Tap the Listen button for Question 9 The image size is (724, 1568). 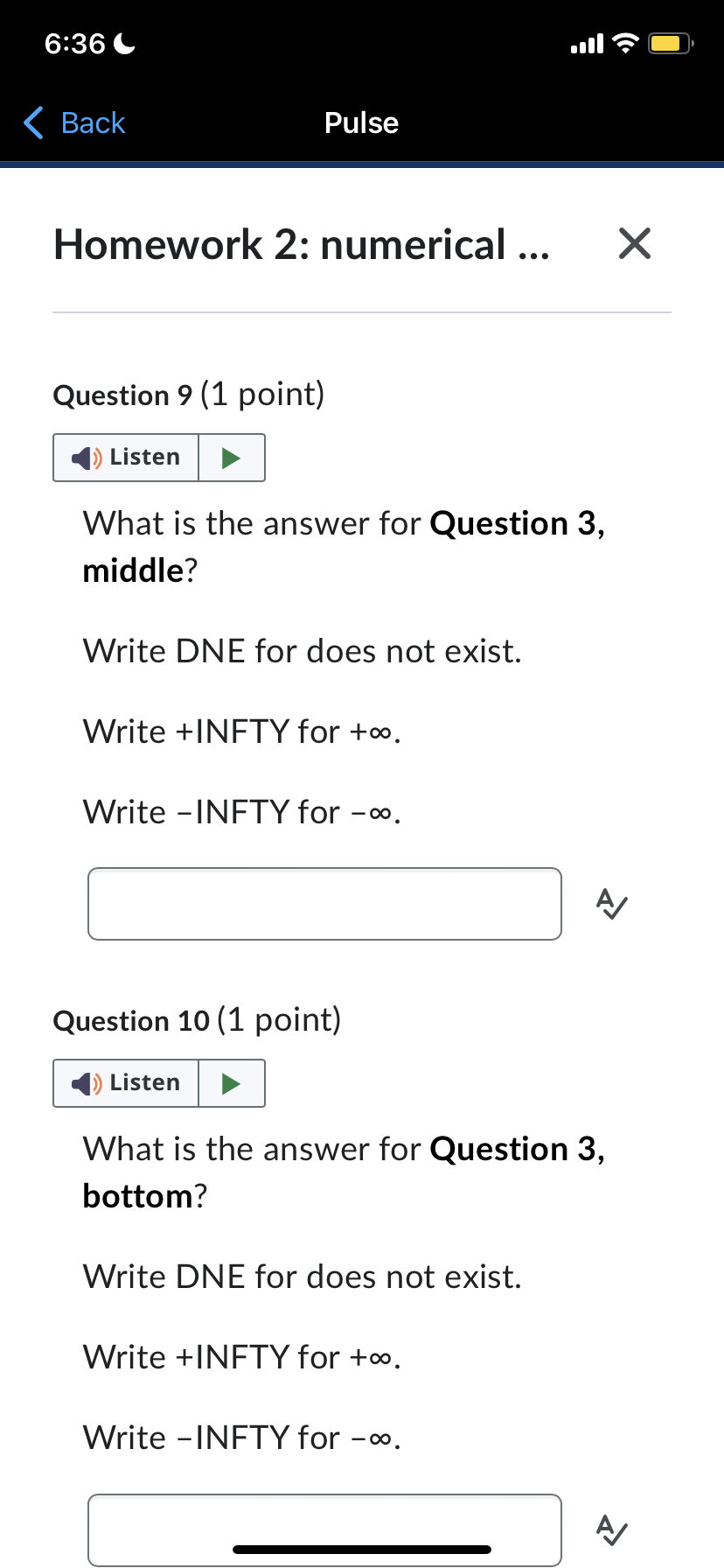click(125, 457)
